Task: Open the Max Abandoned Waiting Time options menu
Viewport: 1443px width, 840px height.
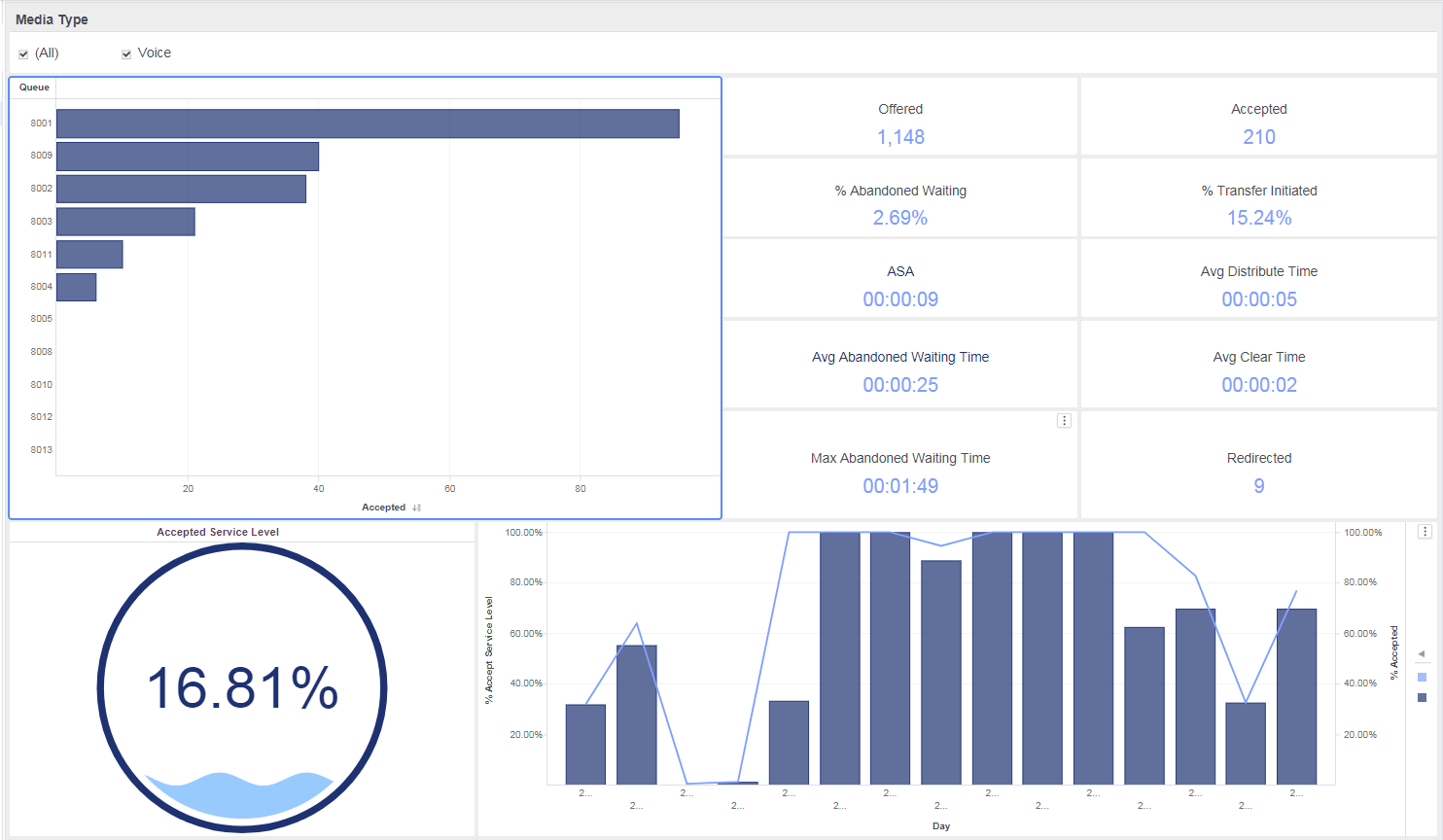Action: (1064, 421)
